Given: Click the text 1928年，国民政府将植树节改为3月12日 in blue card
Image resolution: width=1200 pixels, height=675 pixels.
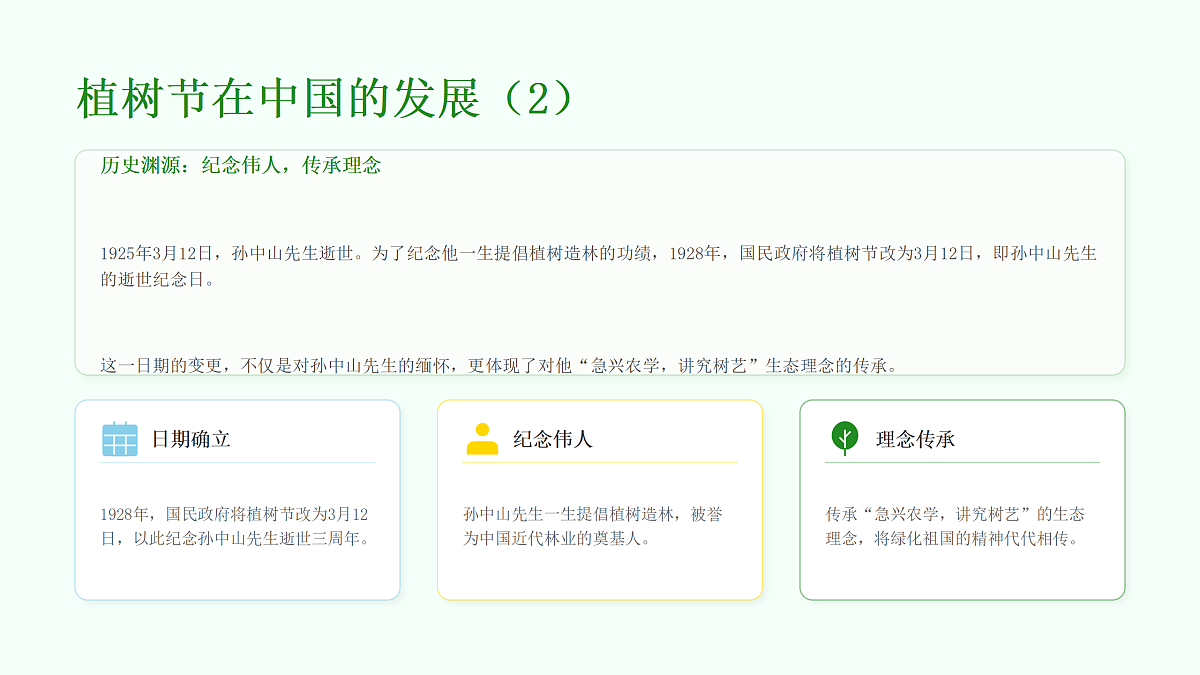Looking at the screenshot, I should pos(234,515).
